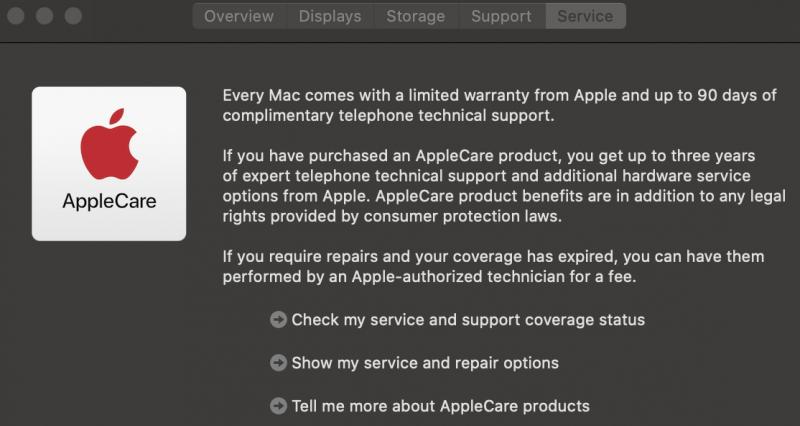The height and width of the screenshot is (426, 800).
Task: Click the paragraph about three years support
Action: click(x=490, y=187)
